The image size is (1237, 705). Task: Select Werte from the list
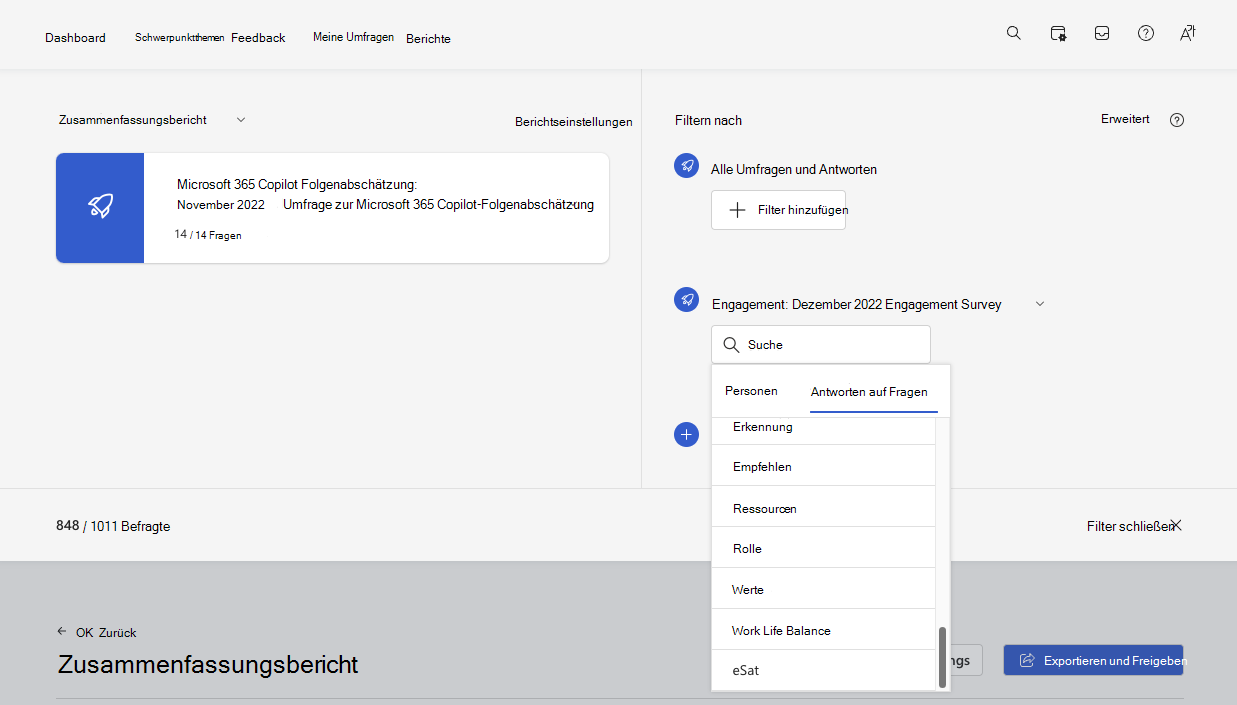coord(823,589)
